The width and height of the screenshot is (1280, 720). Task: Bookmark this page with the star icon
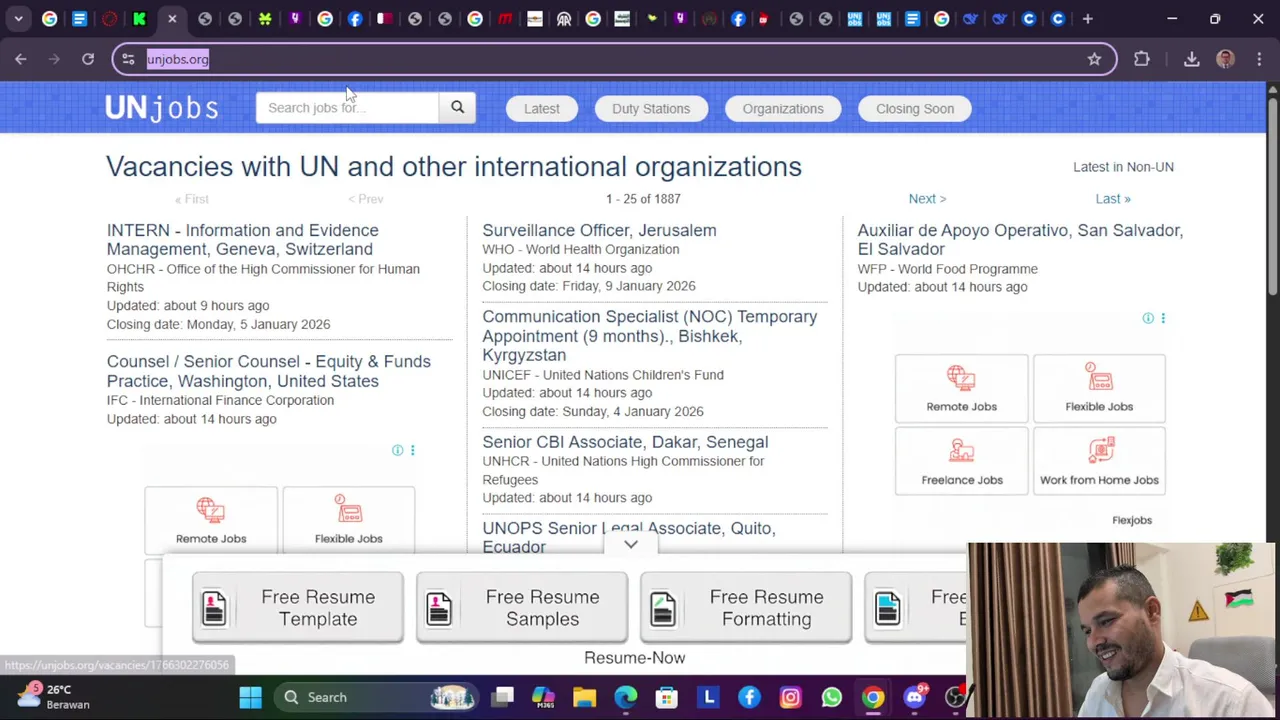pyautogui.click(x=1094, y=59)
